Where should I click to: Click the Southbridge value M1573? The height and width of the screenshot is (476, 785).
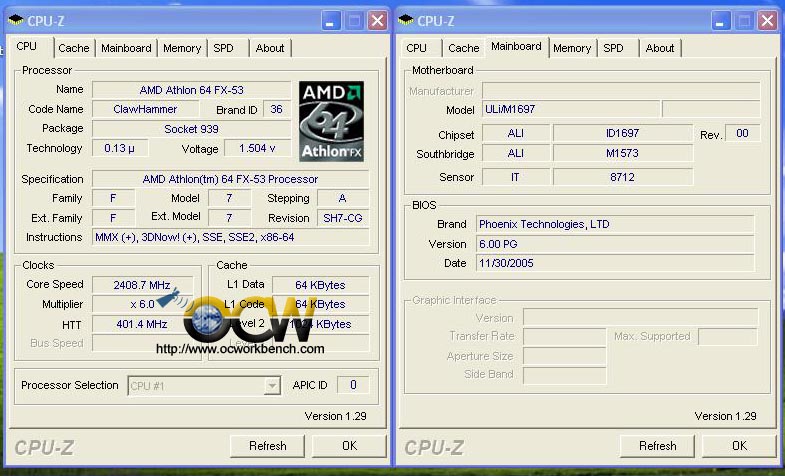point(623,153)
